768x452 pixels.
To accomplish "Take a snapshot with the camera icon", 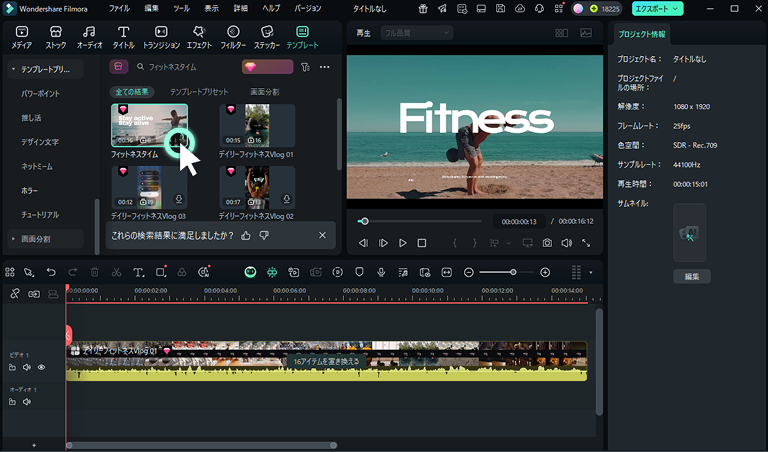I will pyautogui.click(x=547, y=243).
